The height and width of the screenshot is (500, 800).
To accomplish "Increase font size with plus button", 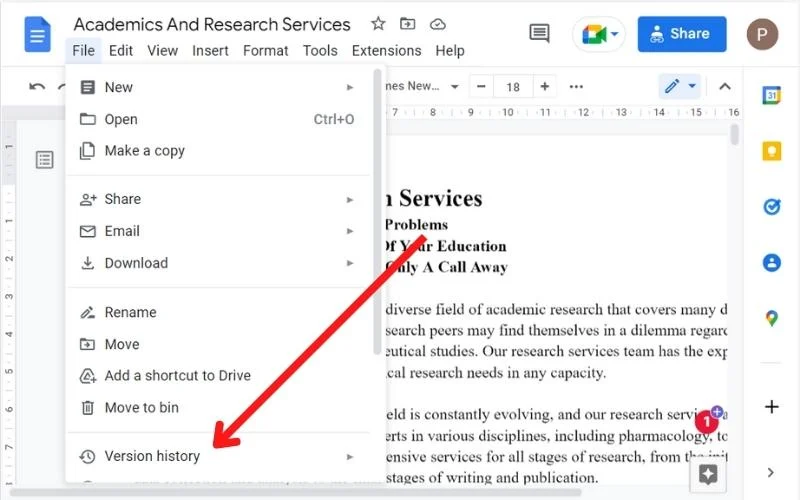I will (545, 87).
